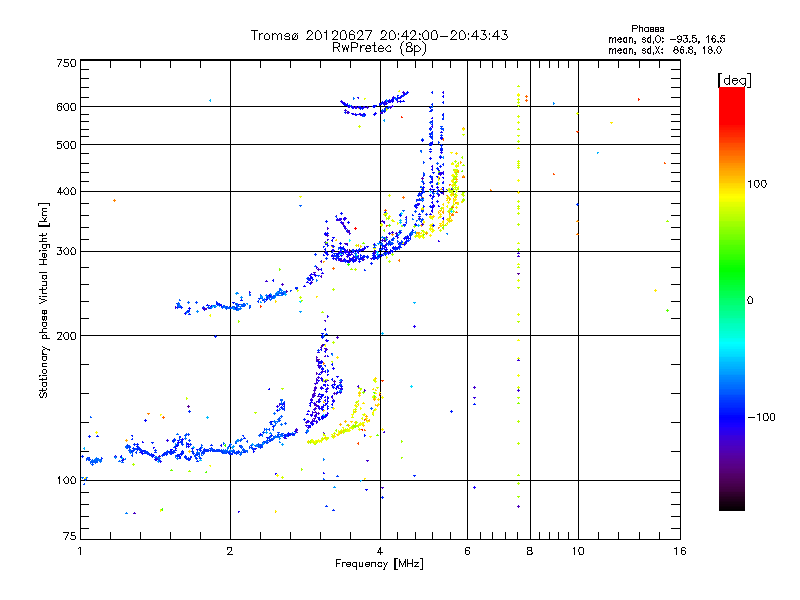Image resolution: width=800 pixels, height=600 pixels.
Task: Click the '300' height axis tick label
Action: [x=66, y=251]
